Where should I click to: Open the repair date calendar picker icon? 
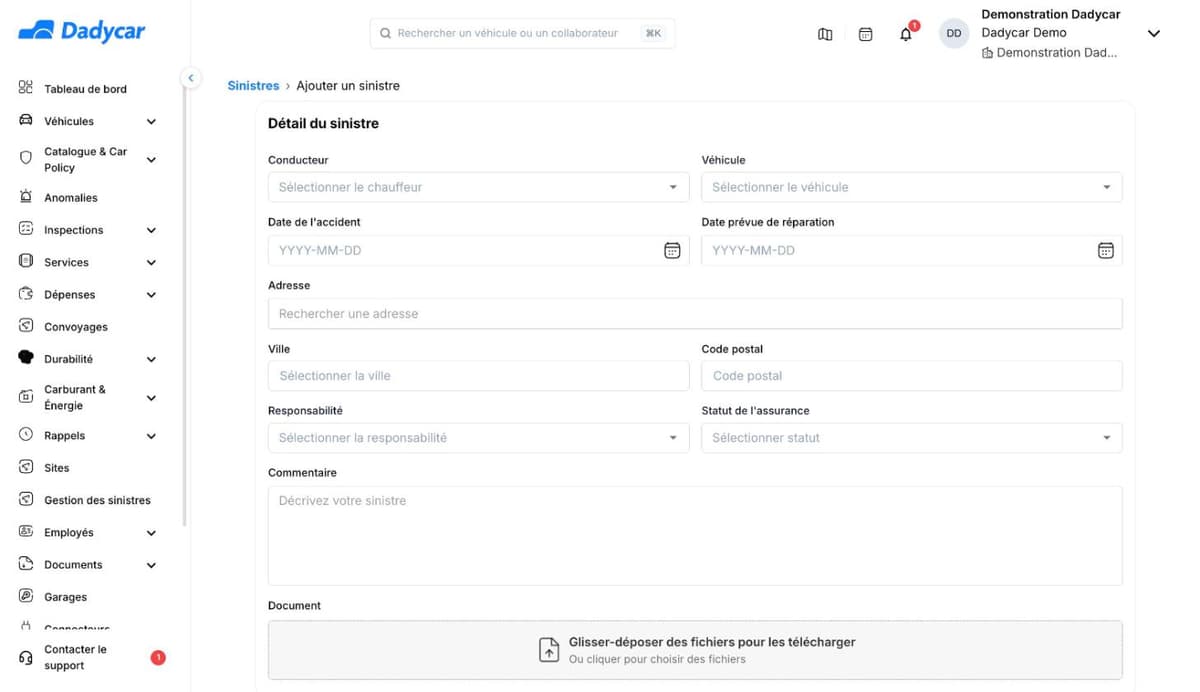[x=1105, y=250]
